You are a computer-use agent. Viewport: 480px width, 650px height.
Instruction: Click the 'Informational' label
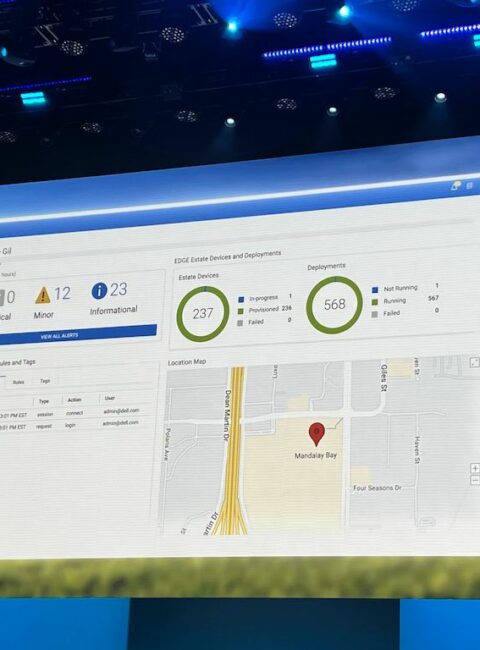point(114,310)
